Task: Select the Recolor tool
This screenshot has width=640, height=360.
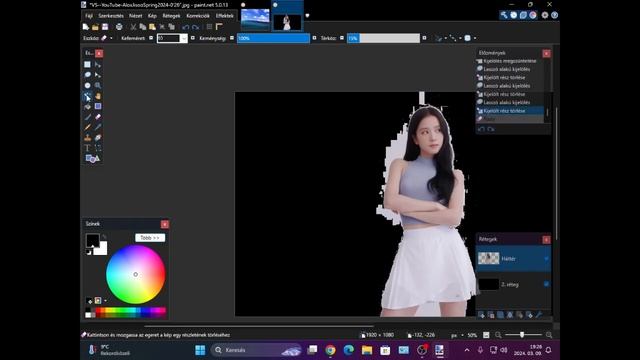Action: (98, 138)
